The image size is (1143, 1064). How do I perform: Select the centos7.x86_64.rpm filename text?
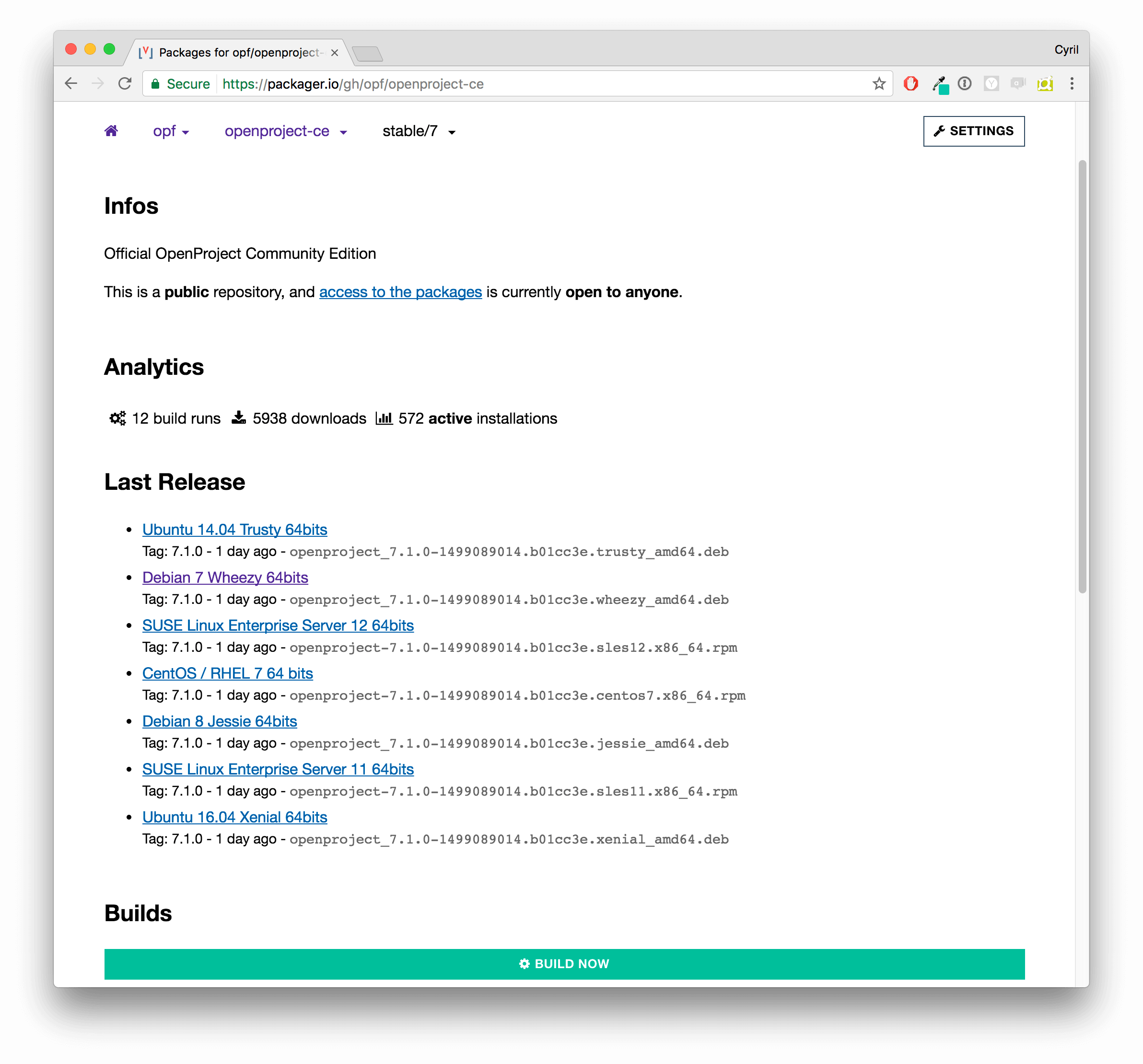click(x=517, y=695)
